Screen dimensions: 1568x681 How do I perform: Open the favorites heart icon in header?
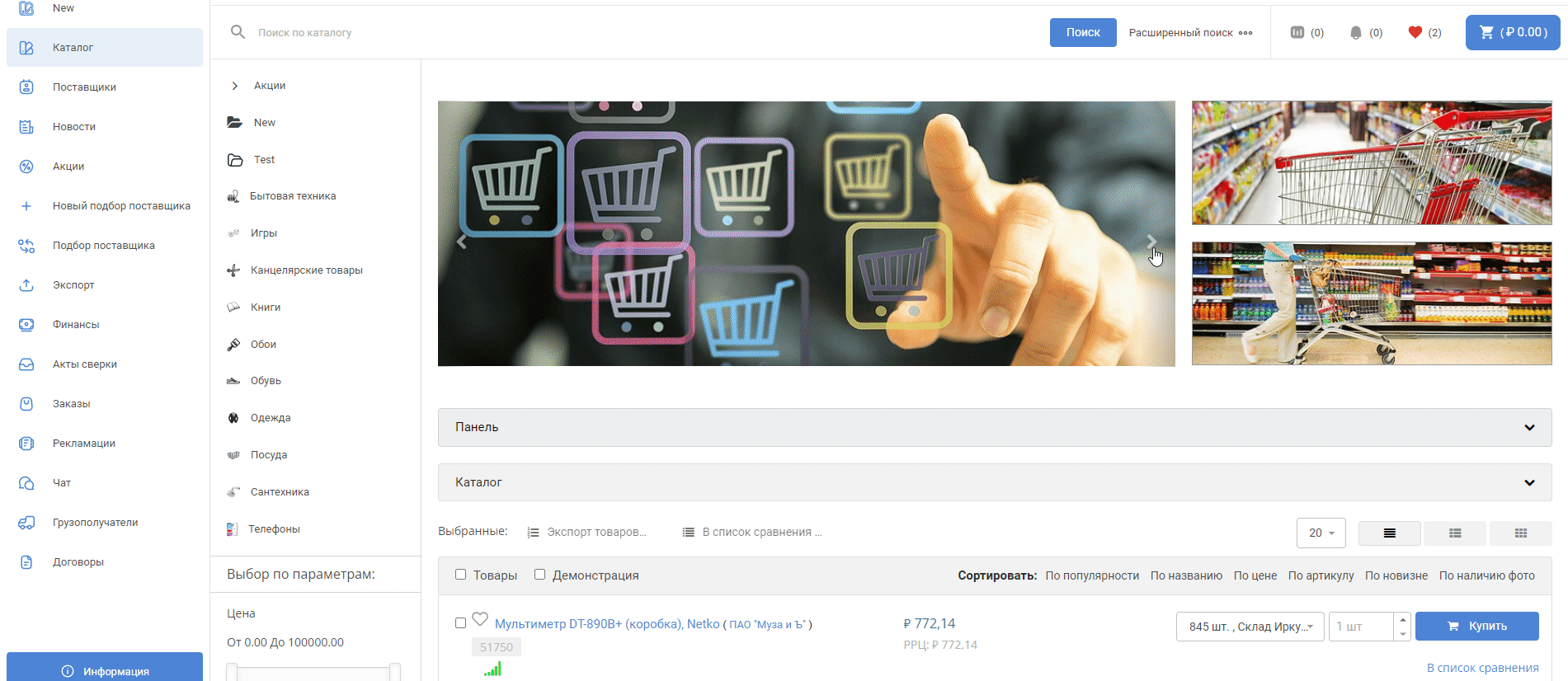pyautogui.click(x=1415, y=32)
